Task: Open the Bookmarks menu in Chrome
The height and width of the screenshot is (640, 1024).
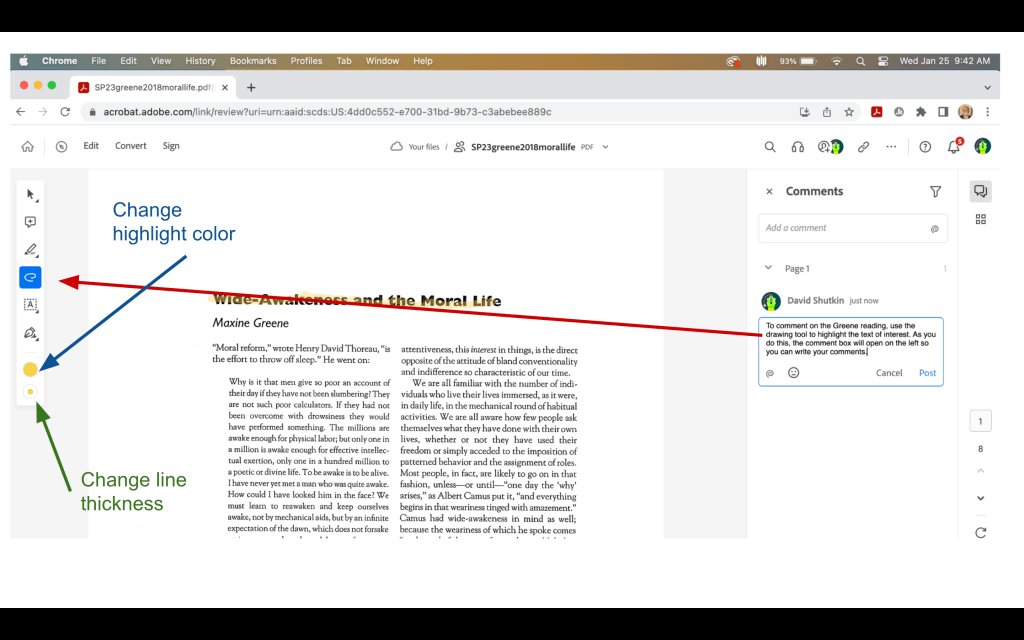Action: tap(253, 61)
